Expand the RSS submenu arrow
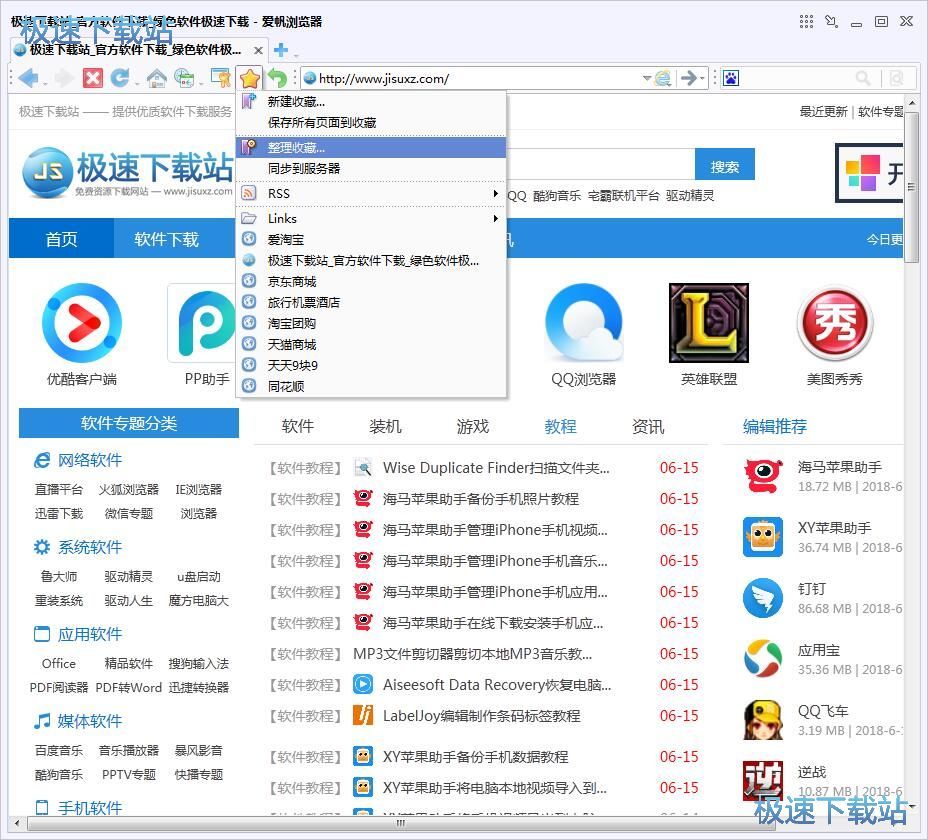This screenshot has height=840, width=928. click(x=495, y=194)
